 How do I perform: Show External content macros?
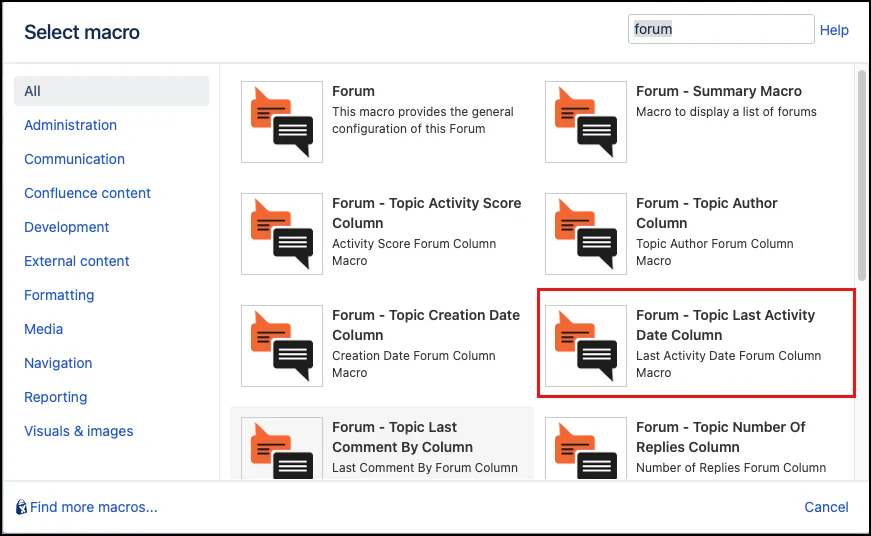pyautogui.click(x=77, y=261)
